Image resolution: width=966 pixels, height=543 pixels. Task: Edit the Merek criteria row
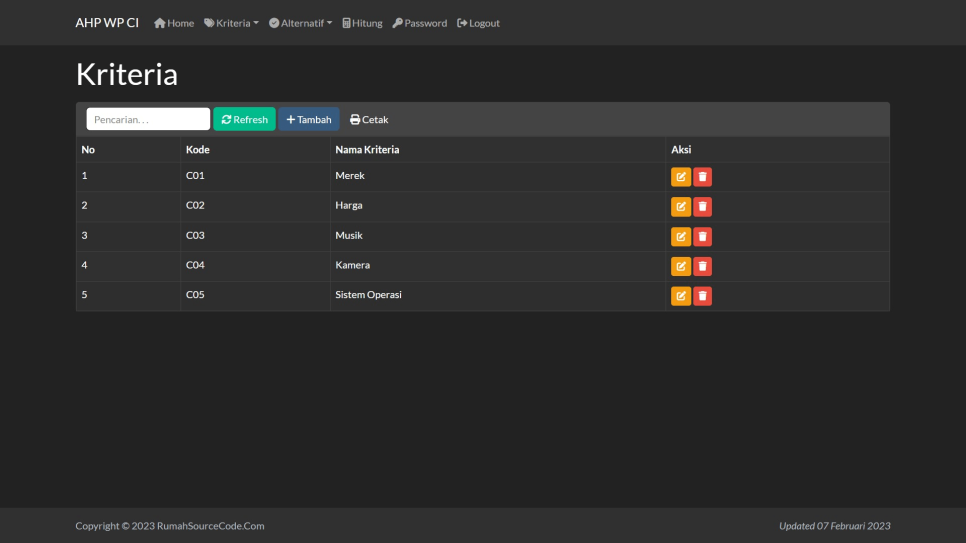click(x=681, y=177)
